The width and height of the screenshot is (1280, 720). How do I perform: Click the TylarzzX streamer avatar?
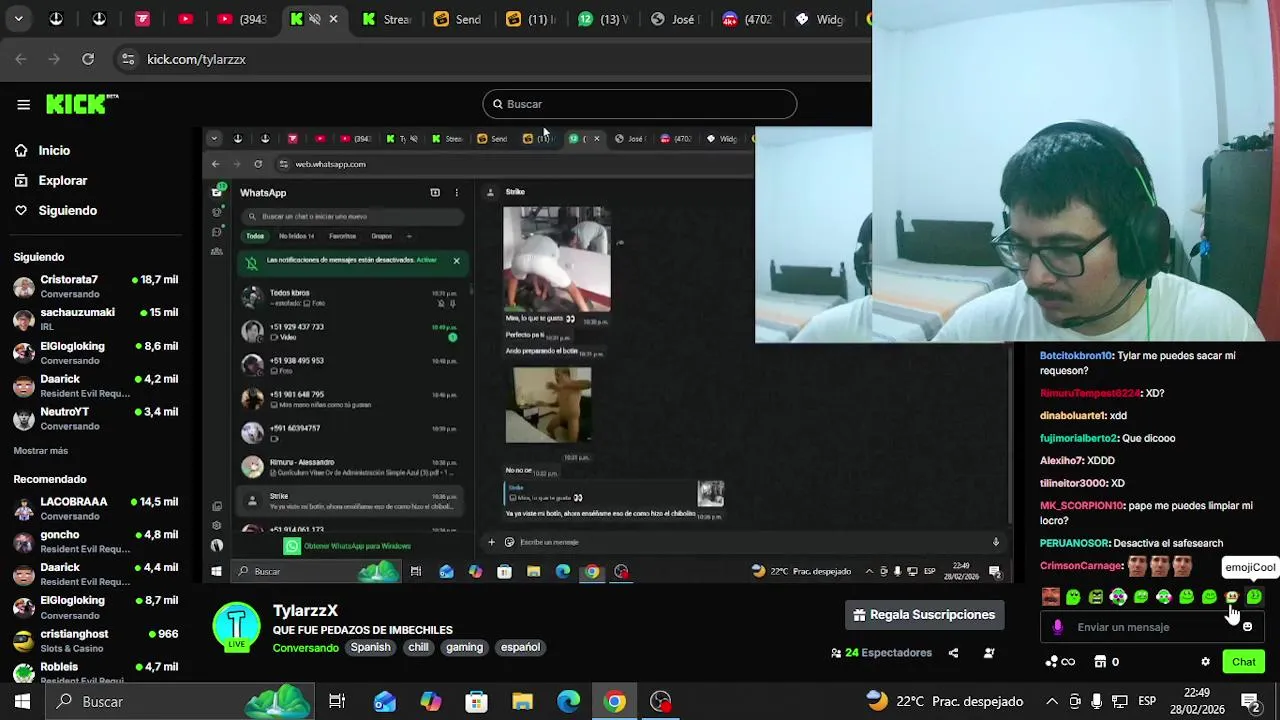pos(237,627)
